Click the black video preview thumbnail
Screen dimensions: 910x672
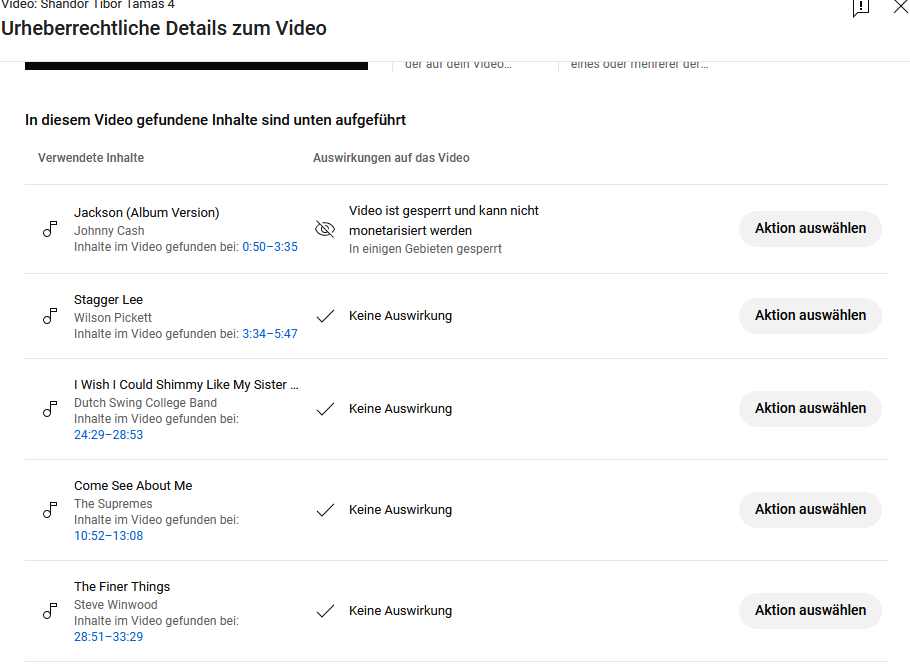point(196,66)
